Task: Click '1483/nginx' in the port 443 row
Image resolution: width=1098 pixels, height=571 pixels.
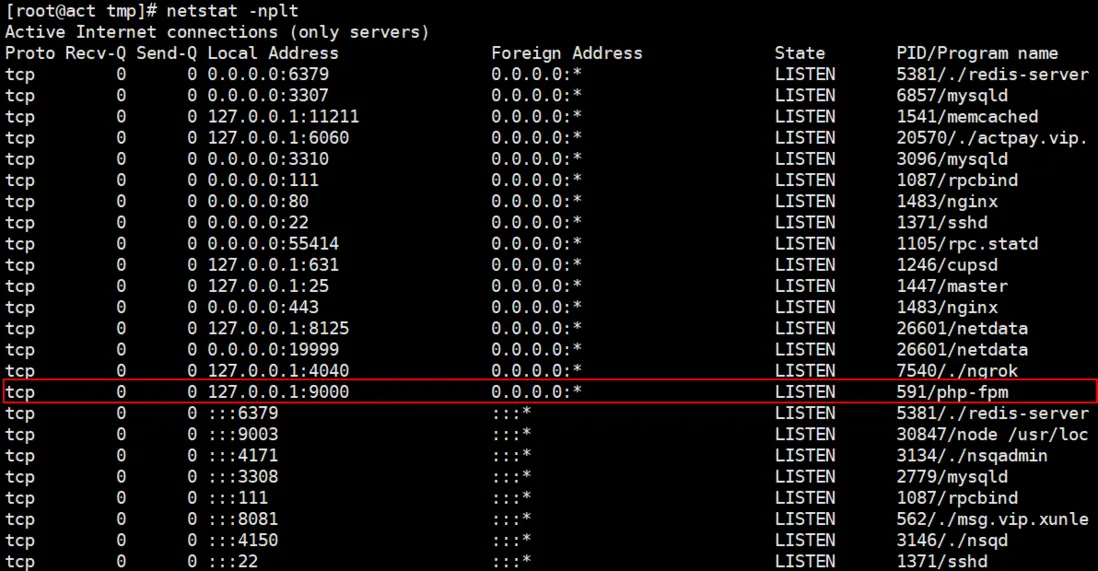Action: click(x=947, y=307)
